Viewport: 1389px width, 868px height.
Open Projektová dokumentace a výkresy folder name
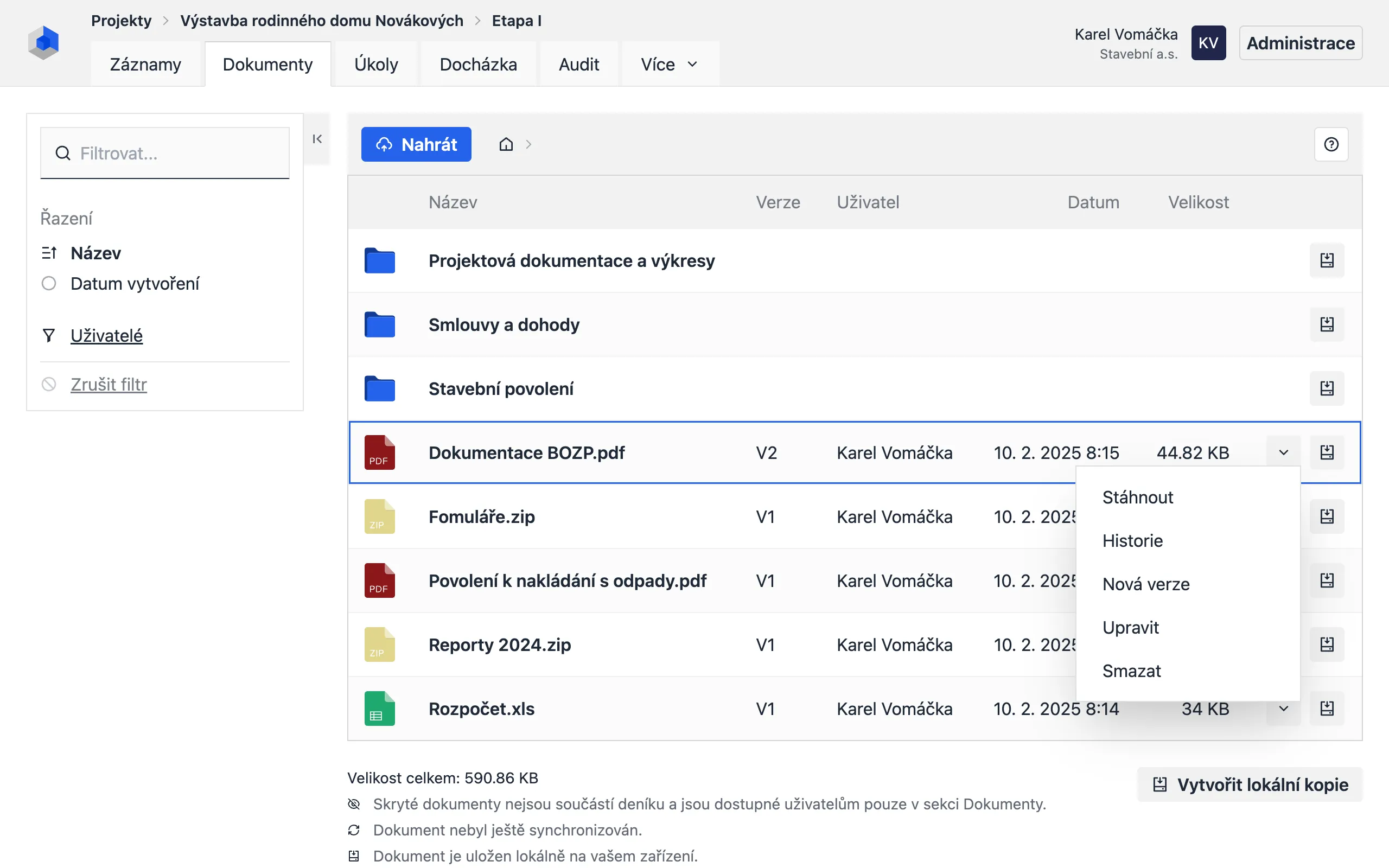(x=572, y=260)
